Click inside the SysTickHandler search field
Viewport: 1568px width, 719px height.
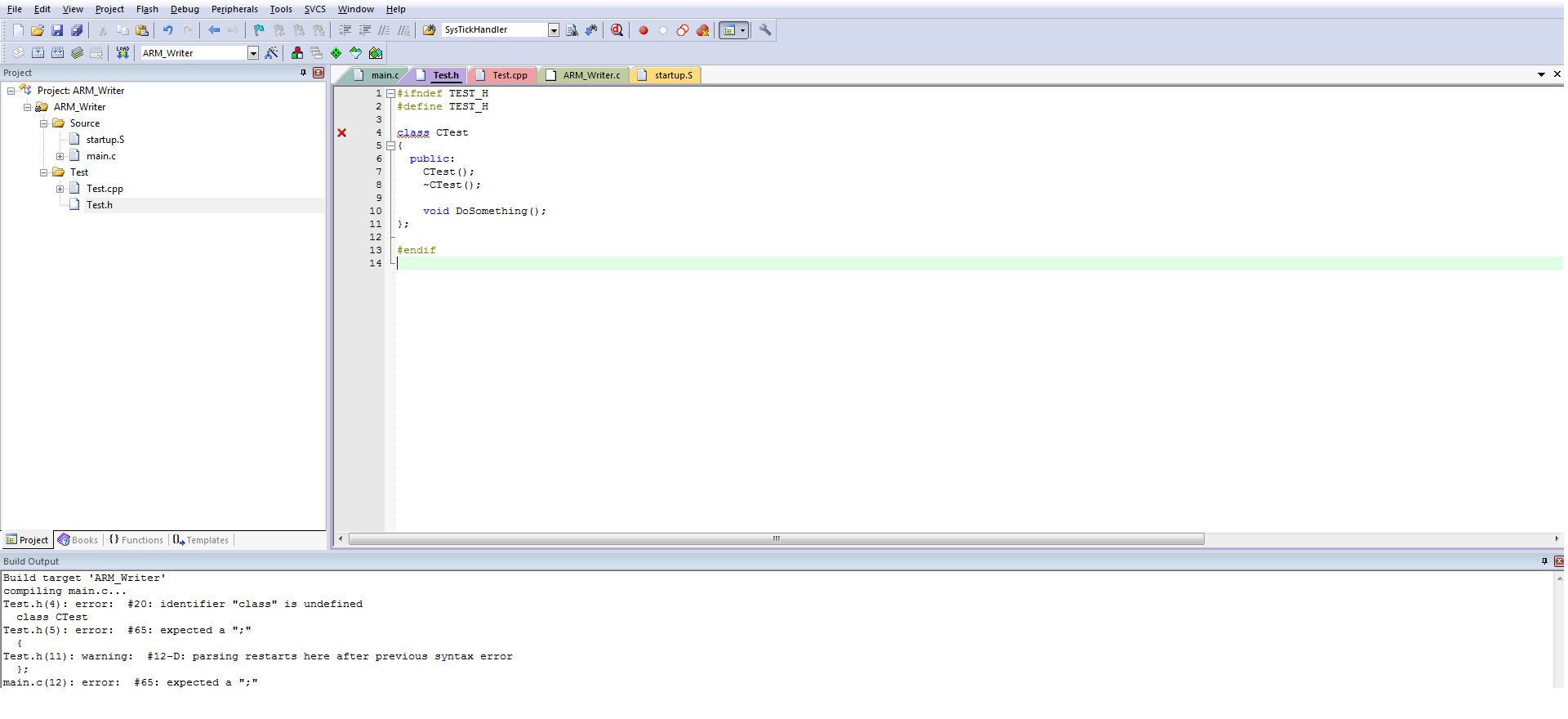tap(494, 30)
